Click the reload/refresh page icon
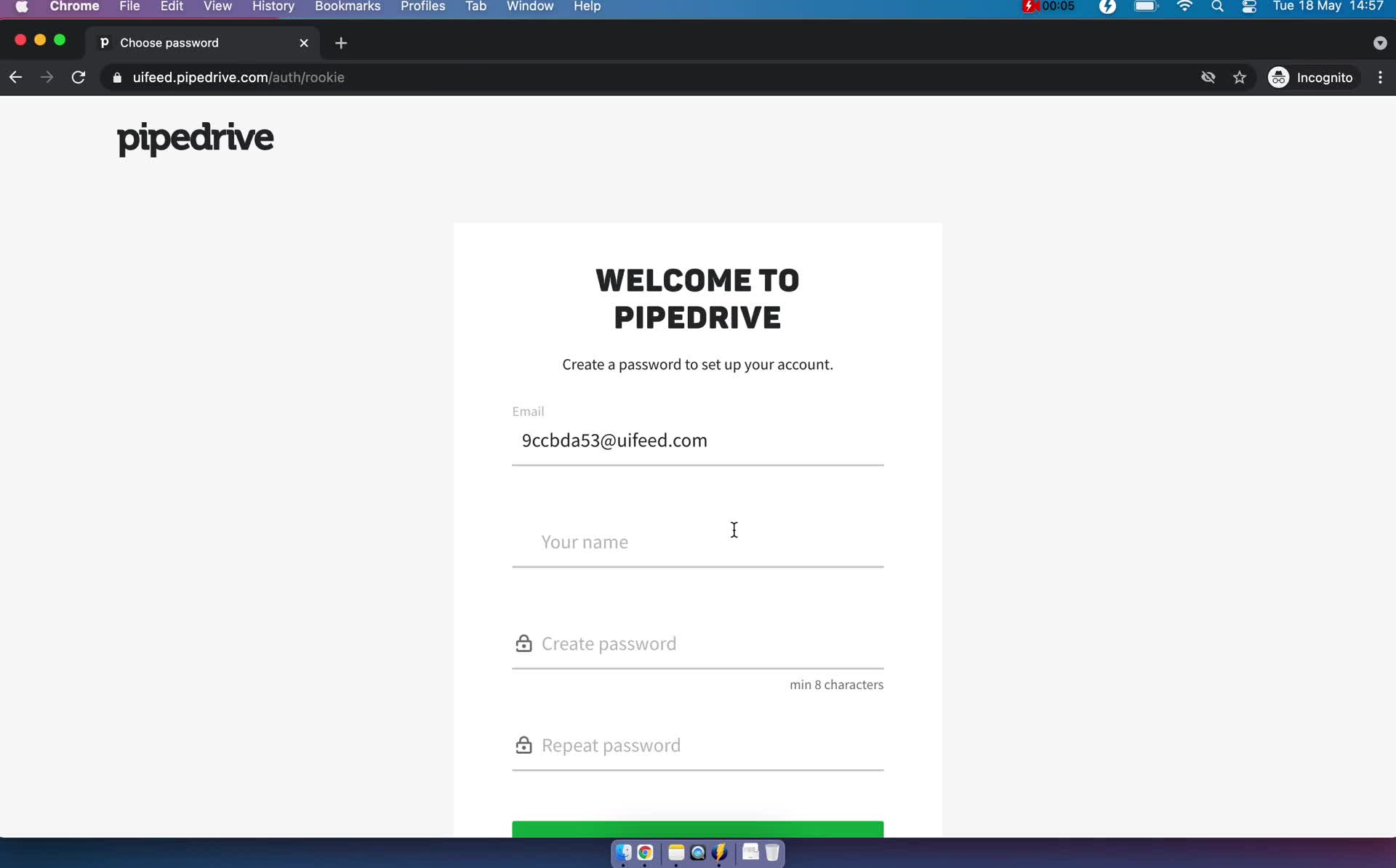This screenshot has height=868, width=1396. point(78,77)
